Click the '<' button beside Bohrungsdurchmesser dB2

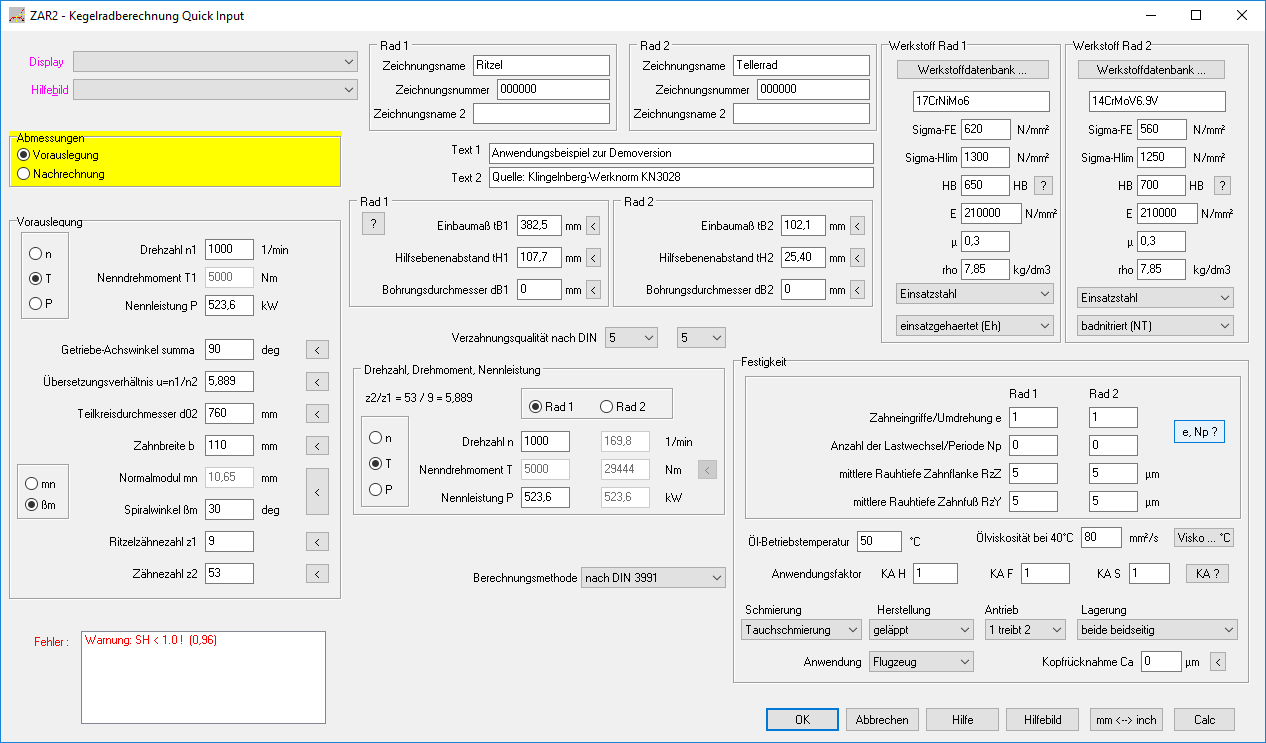pos(856,290)
